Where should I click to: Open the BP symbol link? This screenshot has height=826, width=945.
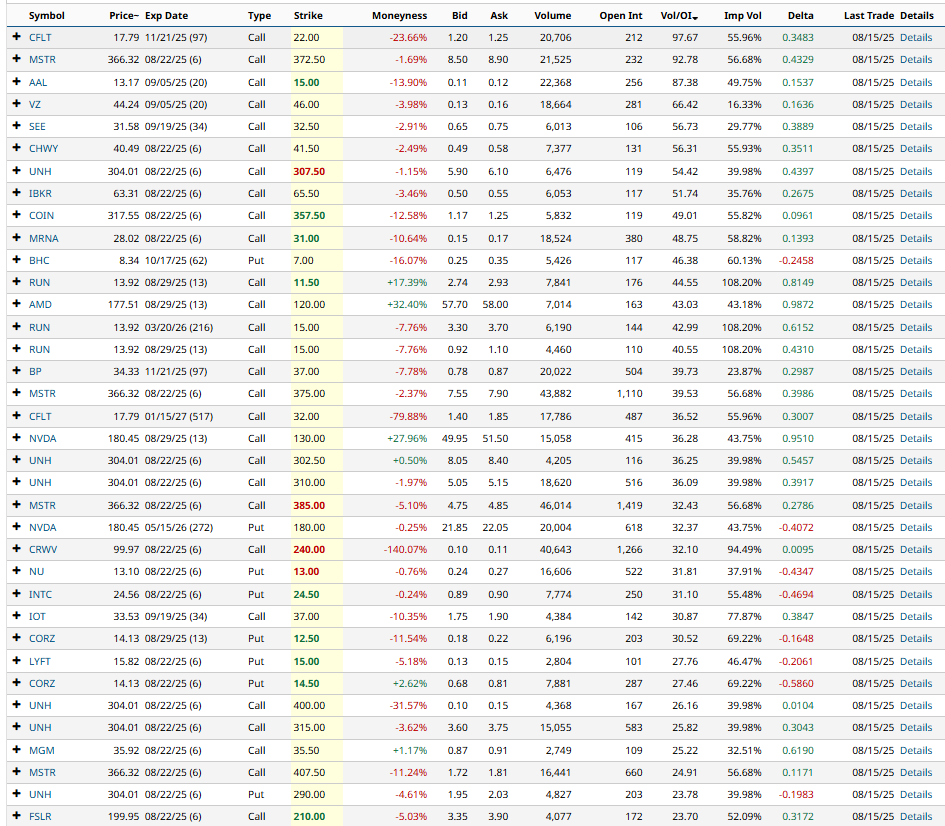point(35,371)
